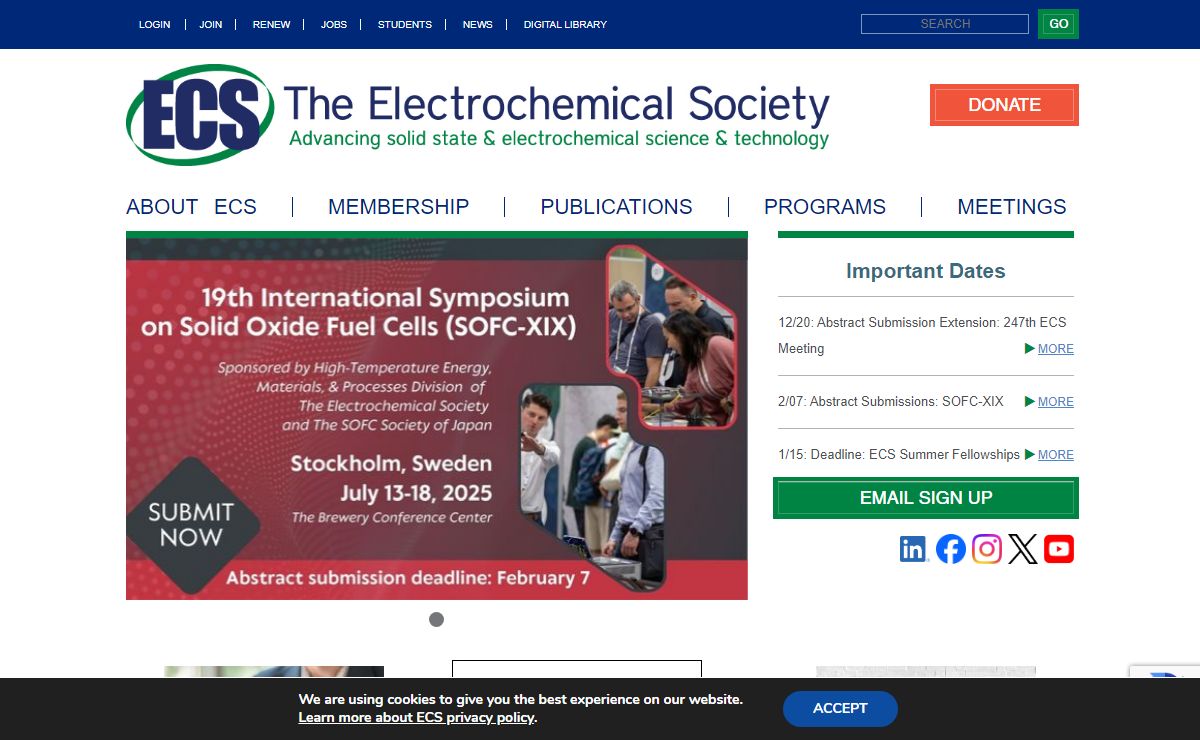The width and height of the screenshot is (1200, 740).
Task: Open the ECS privacy policy link
Action: click(x=416, y=718)
